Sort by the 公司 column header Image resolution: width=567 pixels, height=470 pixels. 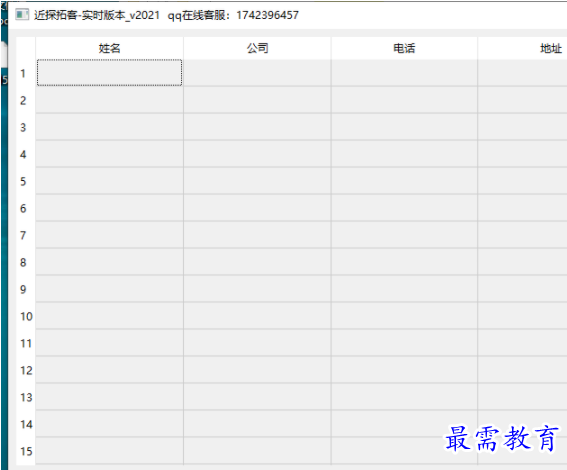257,48
